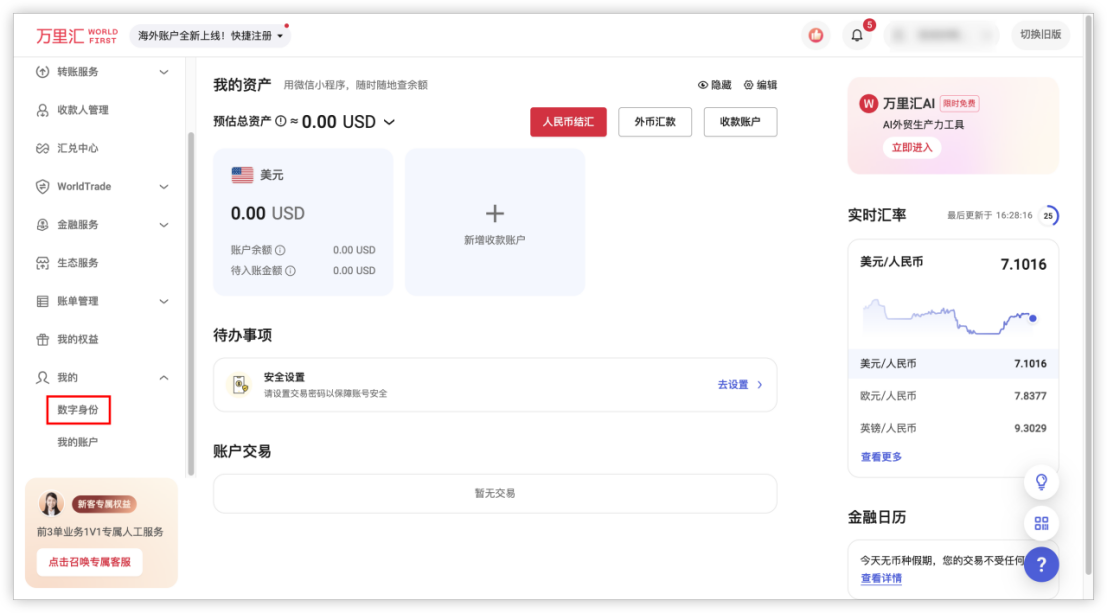1107x613 pixels.
Task: Click the info icon next to 待入账金额
Action: [290, 270]
